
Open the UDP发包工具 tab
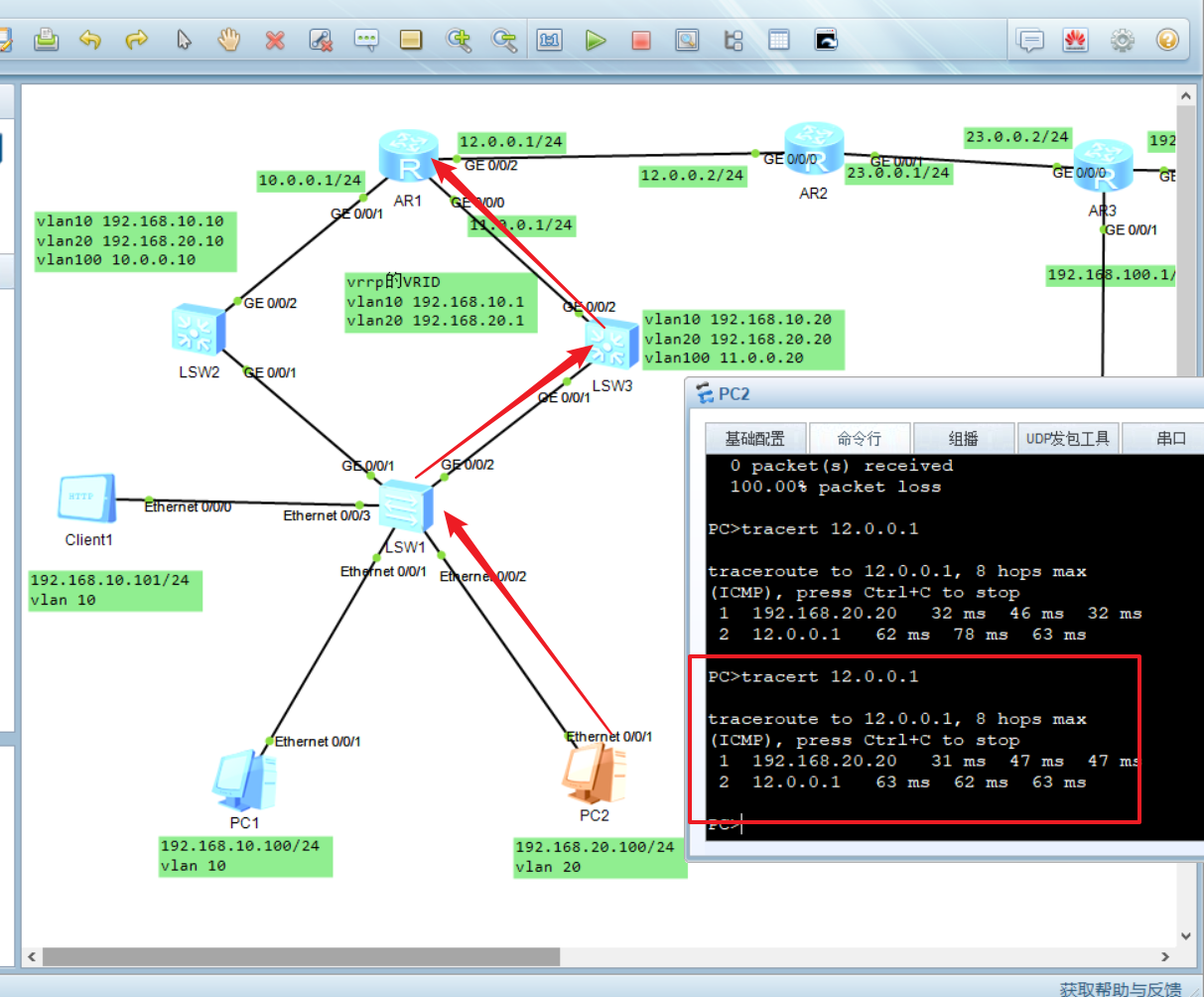click(1068, 438)
